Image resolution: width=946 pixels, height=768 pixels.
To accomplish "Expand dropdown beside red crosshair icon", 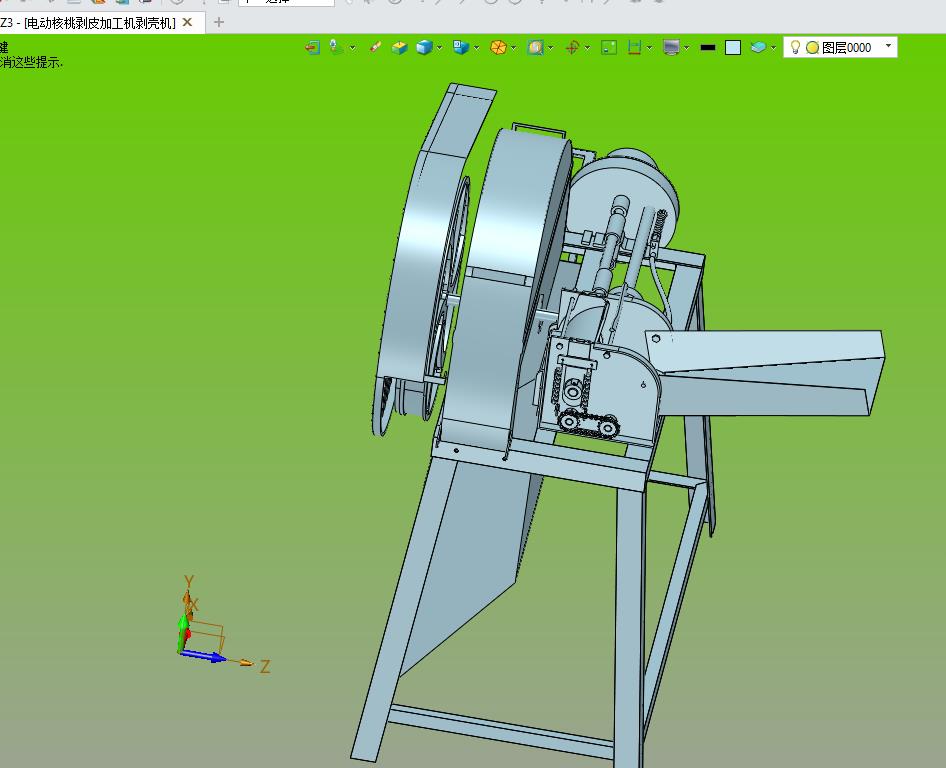I will (588, 48).
